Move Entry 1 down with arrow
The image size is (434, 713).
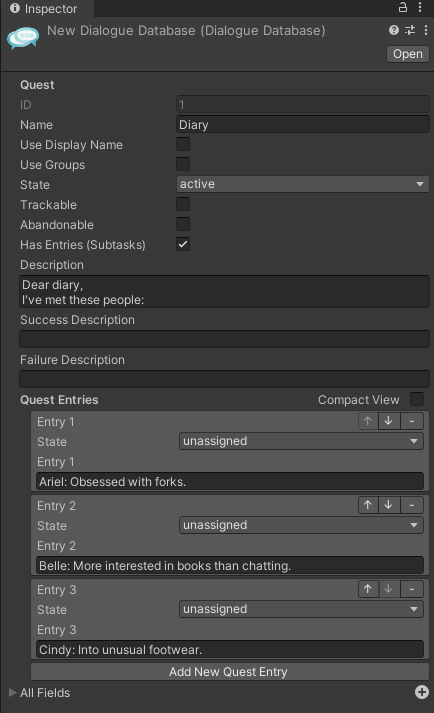pos(389,421)
